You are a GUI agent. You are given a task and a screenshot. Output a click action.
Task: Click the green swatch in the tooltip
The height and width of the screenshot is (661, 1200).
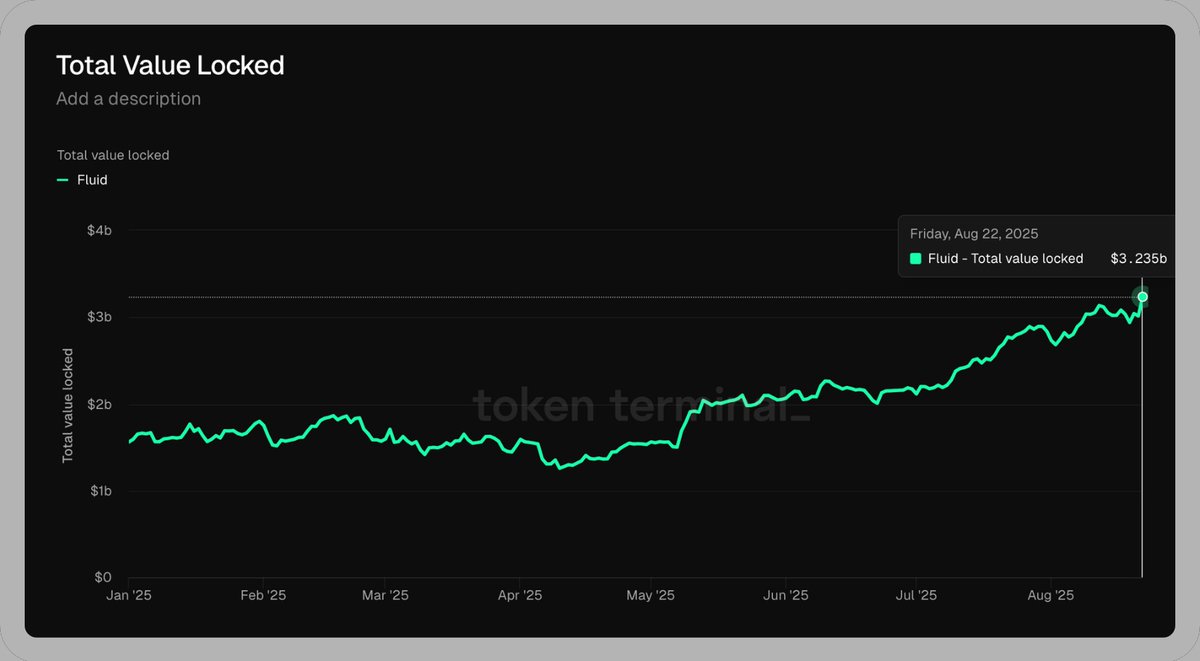[x=915, y=258]
